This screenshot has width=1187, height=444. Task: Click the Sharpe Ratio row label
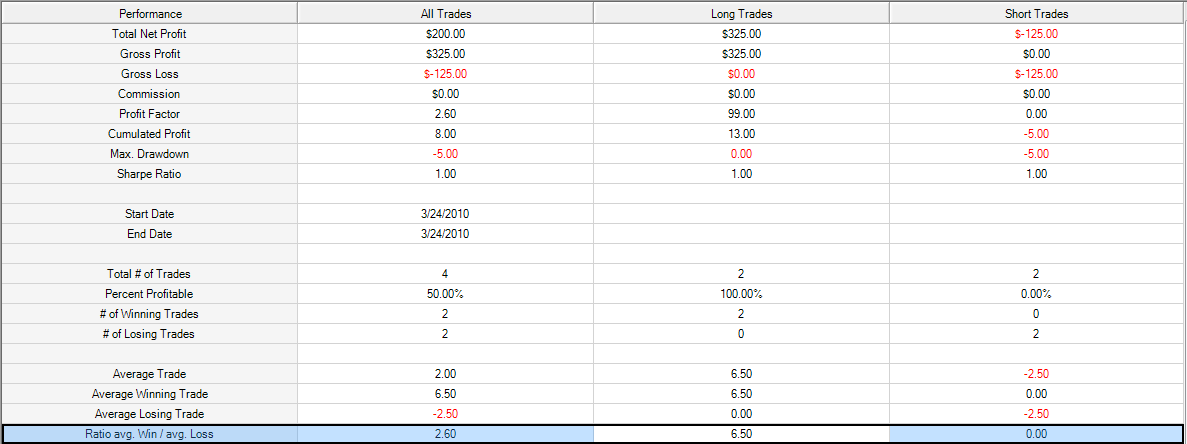pos(150,174)
